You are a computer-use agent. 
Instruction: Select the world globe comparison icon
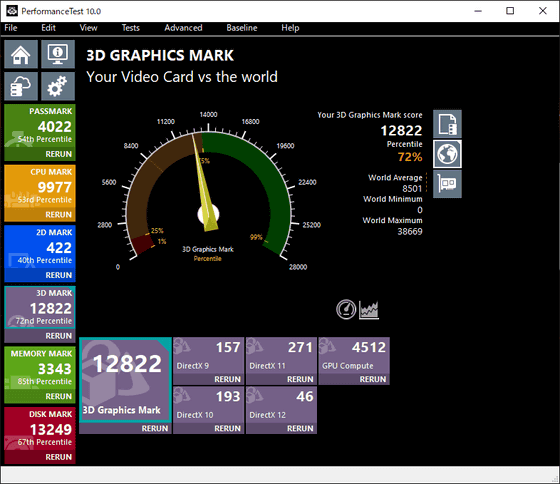click(x=447, y=154)
